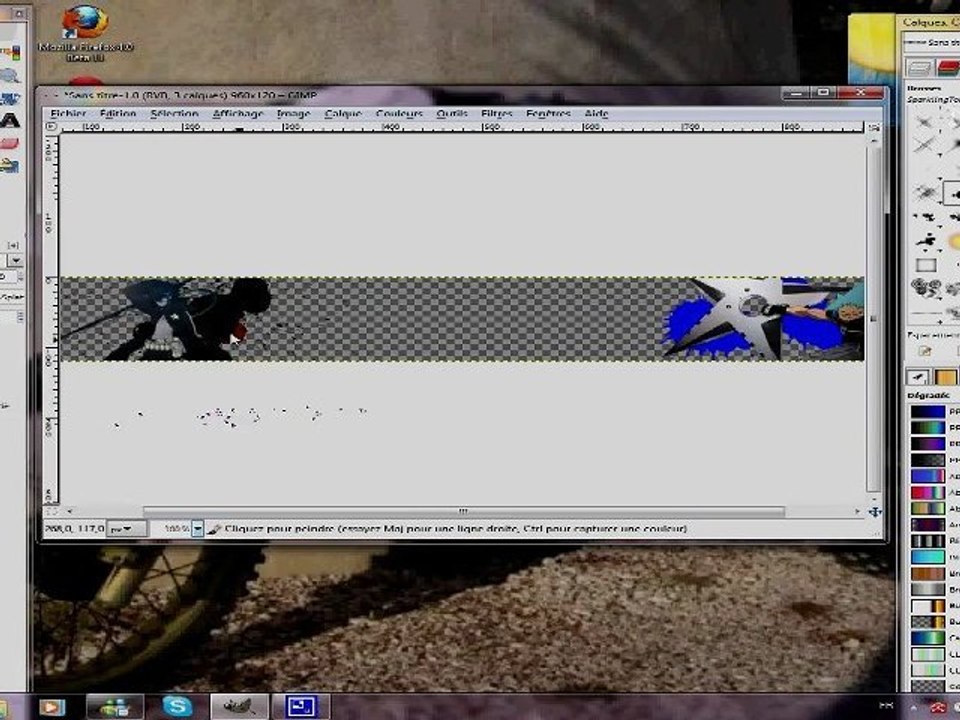Click the 'Cliquez pour peindre' status hint
This screenshot has width=960, height=720.
pyautogui.click(x=456, y=528)
